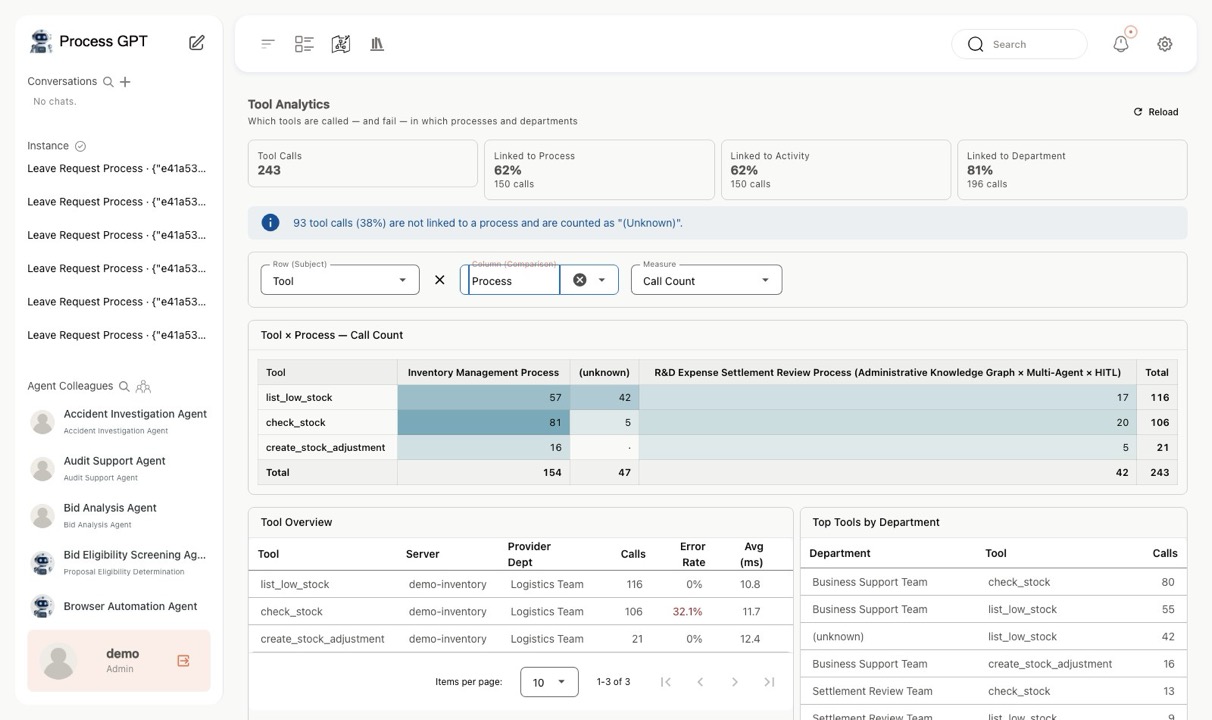1212x720 pixels.
Task: Open the notifications bell
Action: [x=1121, y=44]
